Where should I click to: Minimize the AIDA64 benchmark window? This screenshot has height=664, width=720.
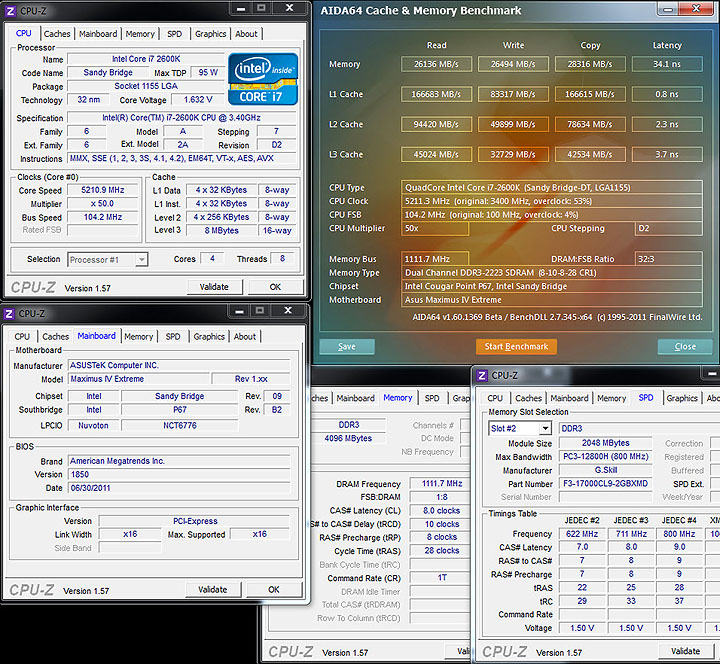click(x=668, y=8)
